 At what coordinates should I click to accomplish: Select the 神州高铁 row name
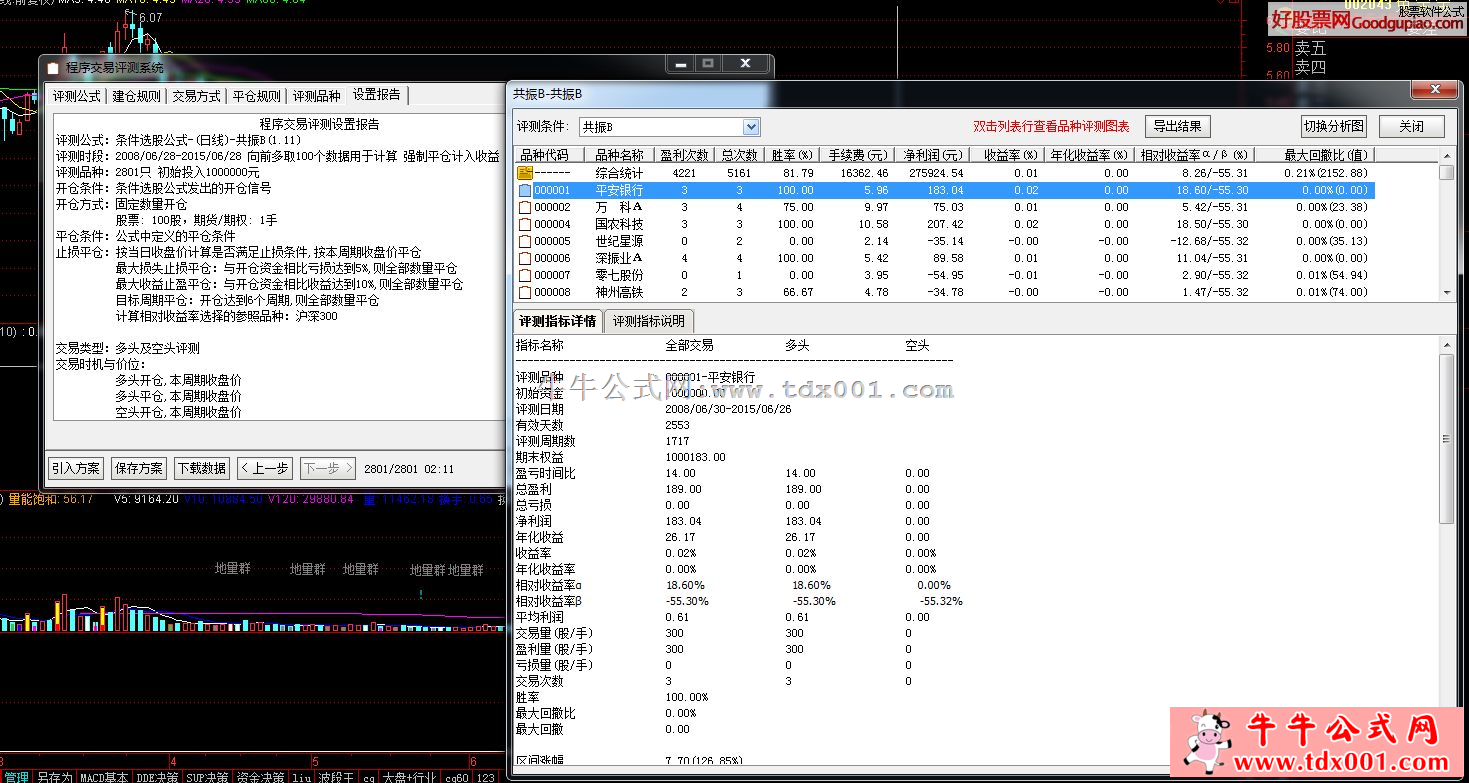click(619, 292)
